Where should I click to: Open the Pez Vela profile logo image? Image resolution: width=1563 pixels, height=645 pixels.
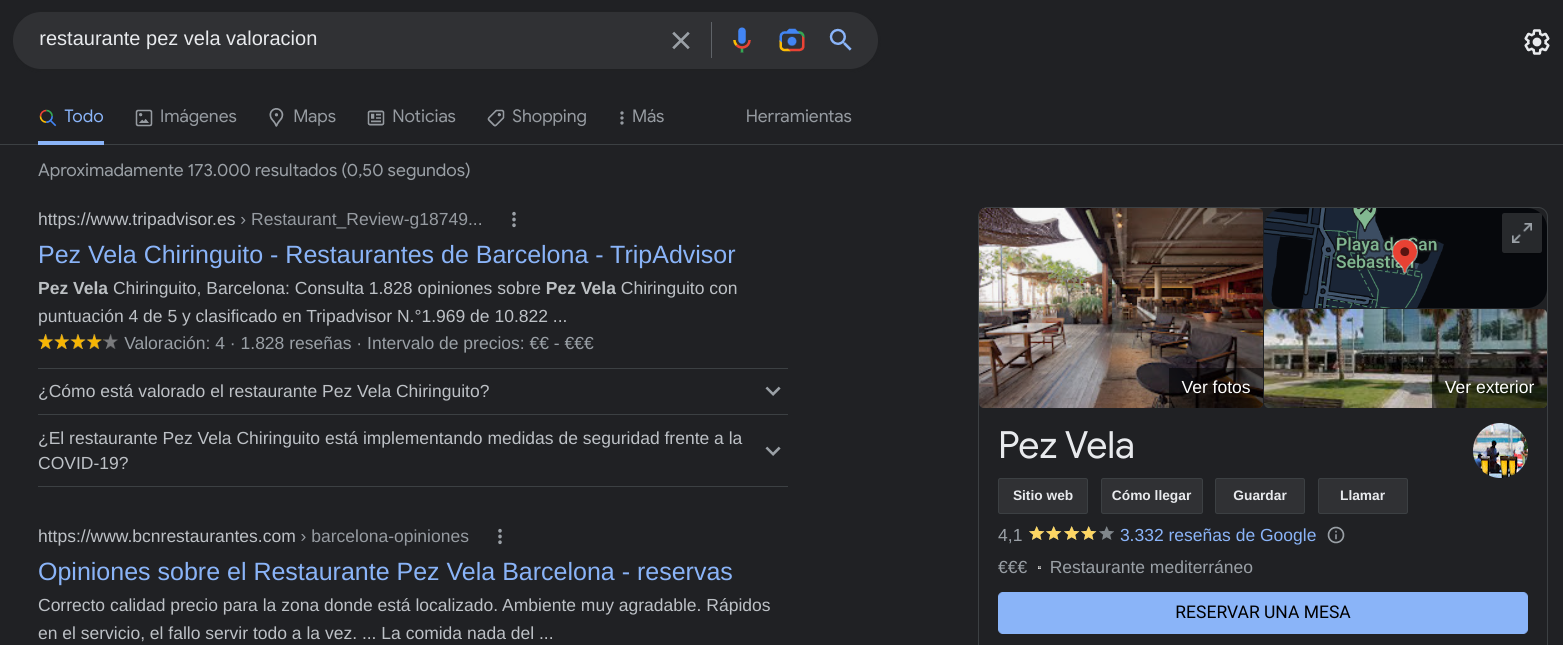[x=1500, y=450]
